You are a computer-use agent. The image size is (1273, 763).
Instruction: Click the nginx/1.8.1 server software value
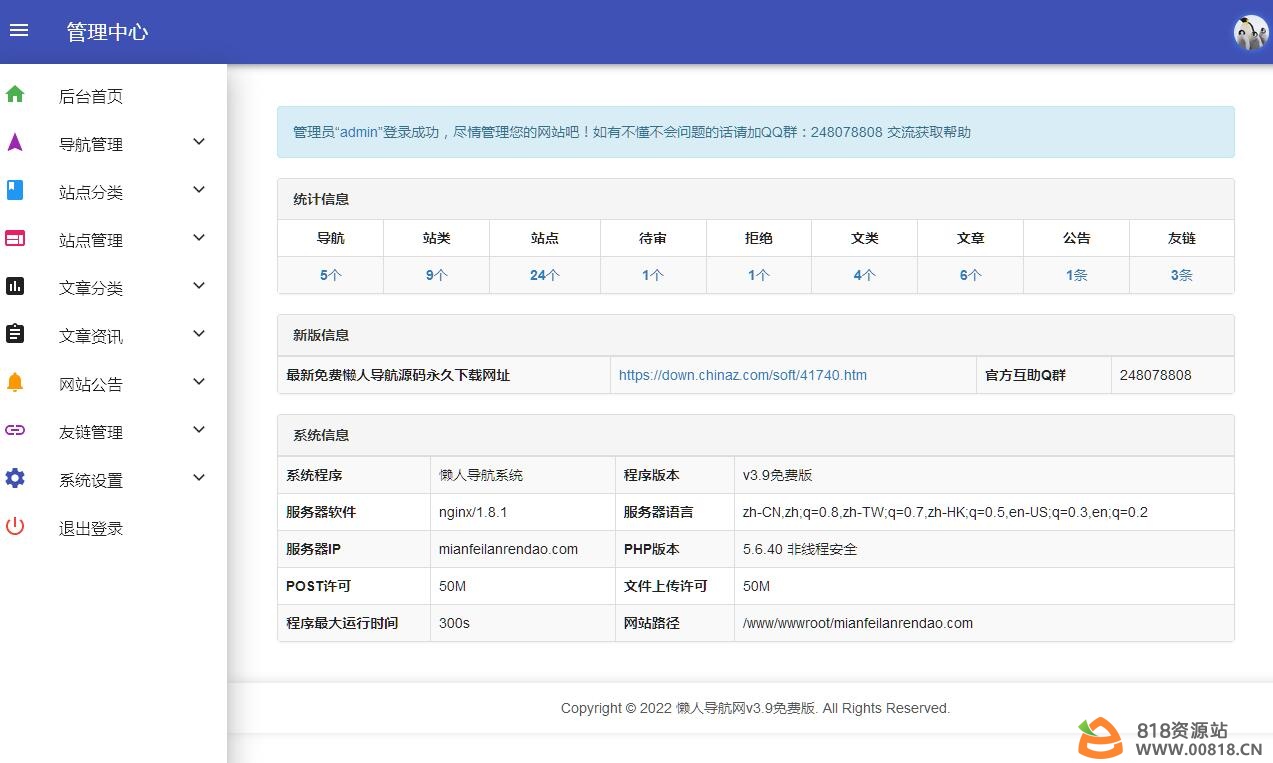pyautogui.click(x=473, y=512)
